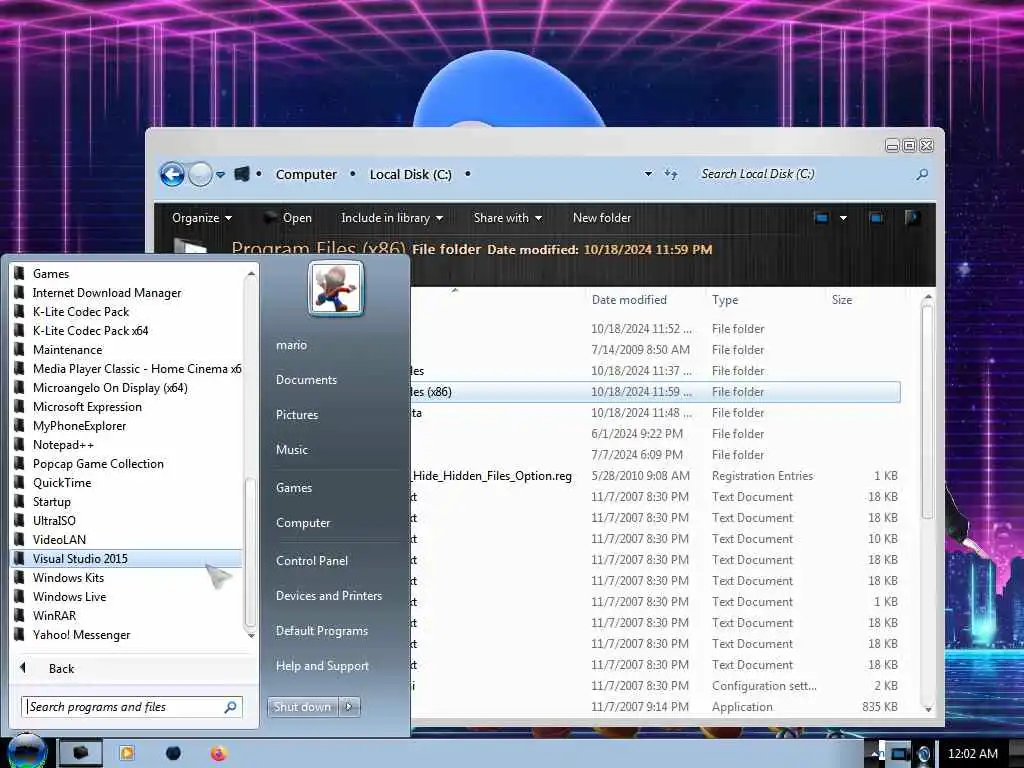The height and width of the screenshot is (768, 1024).
Task: Open Pictures from the Start menu
Action: [x=297, y=415]
